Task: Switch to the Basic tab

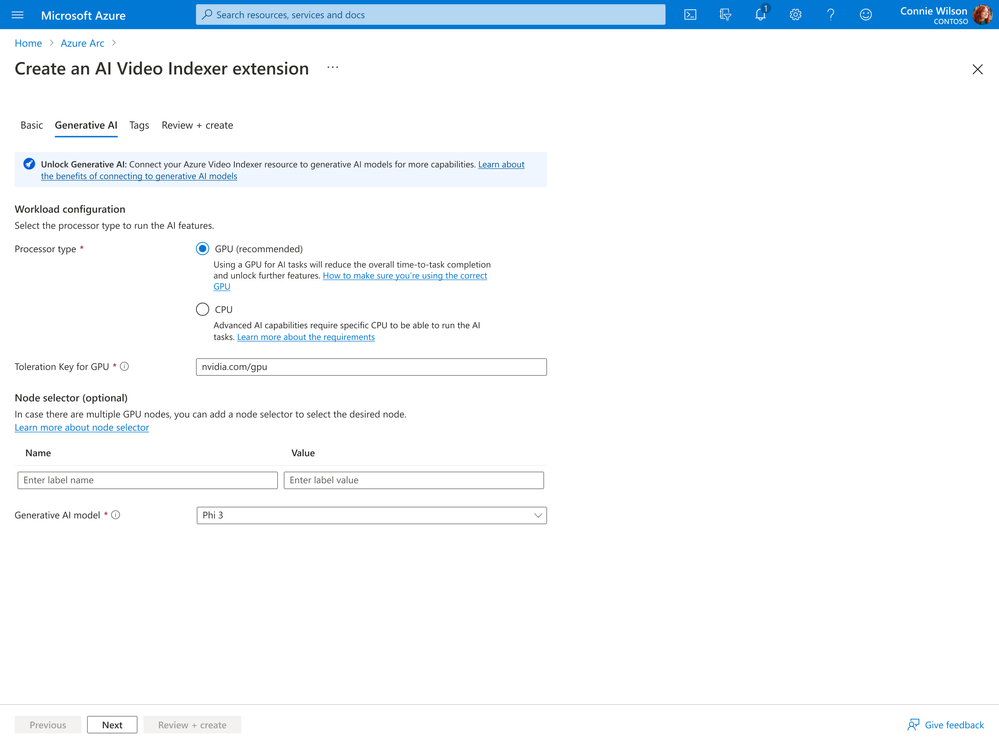Action: click(x=31, y=125)
